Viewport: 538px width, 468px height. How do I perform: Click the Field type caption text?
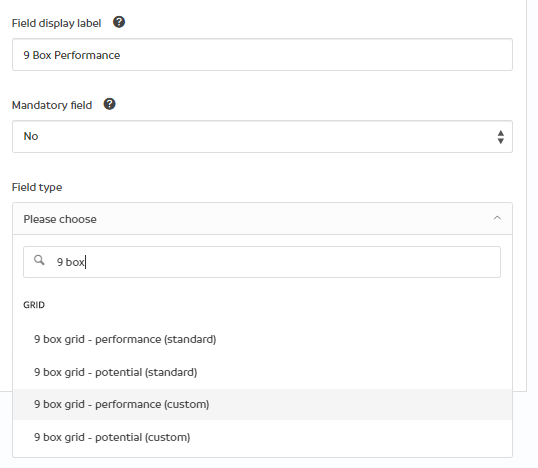point(37,187)
